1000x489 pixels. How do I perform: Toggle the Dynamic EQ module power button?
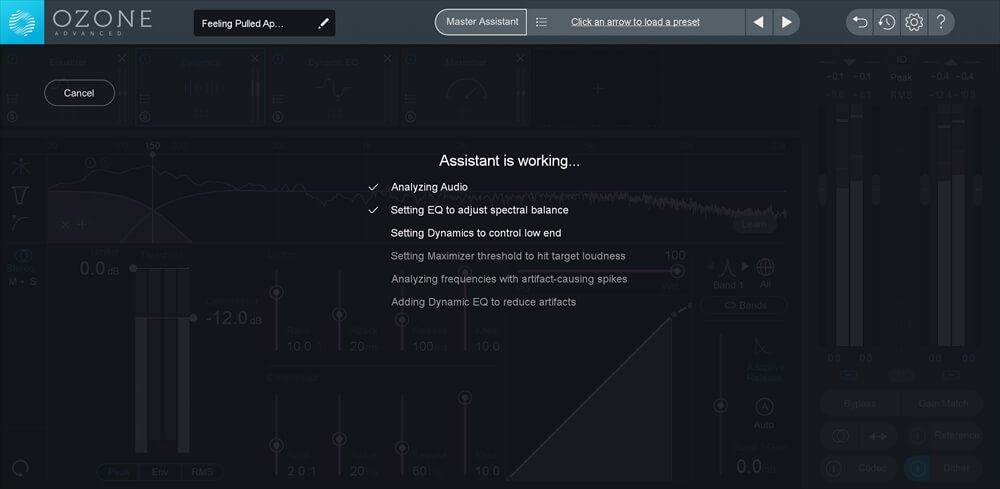point(277,59)
